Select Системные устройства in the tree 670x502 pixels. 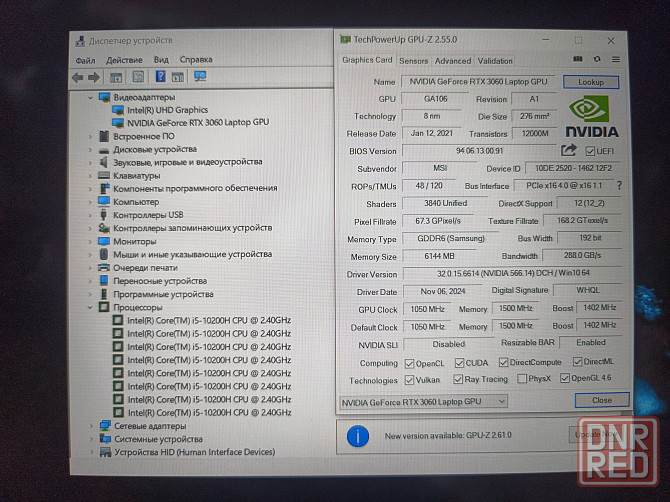(x=158, y=439)
